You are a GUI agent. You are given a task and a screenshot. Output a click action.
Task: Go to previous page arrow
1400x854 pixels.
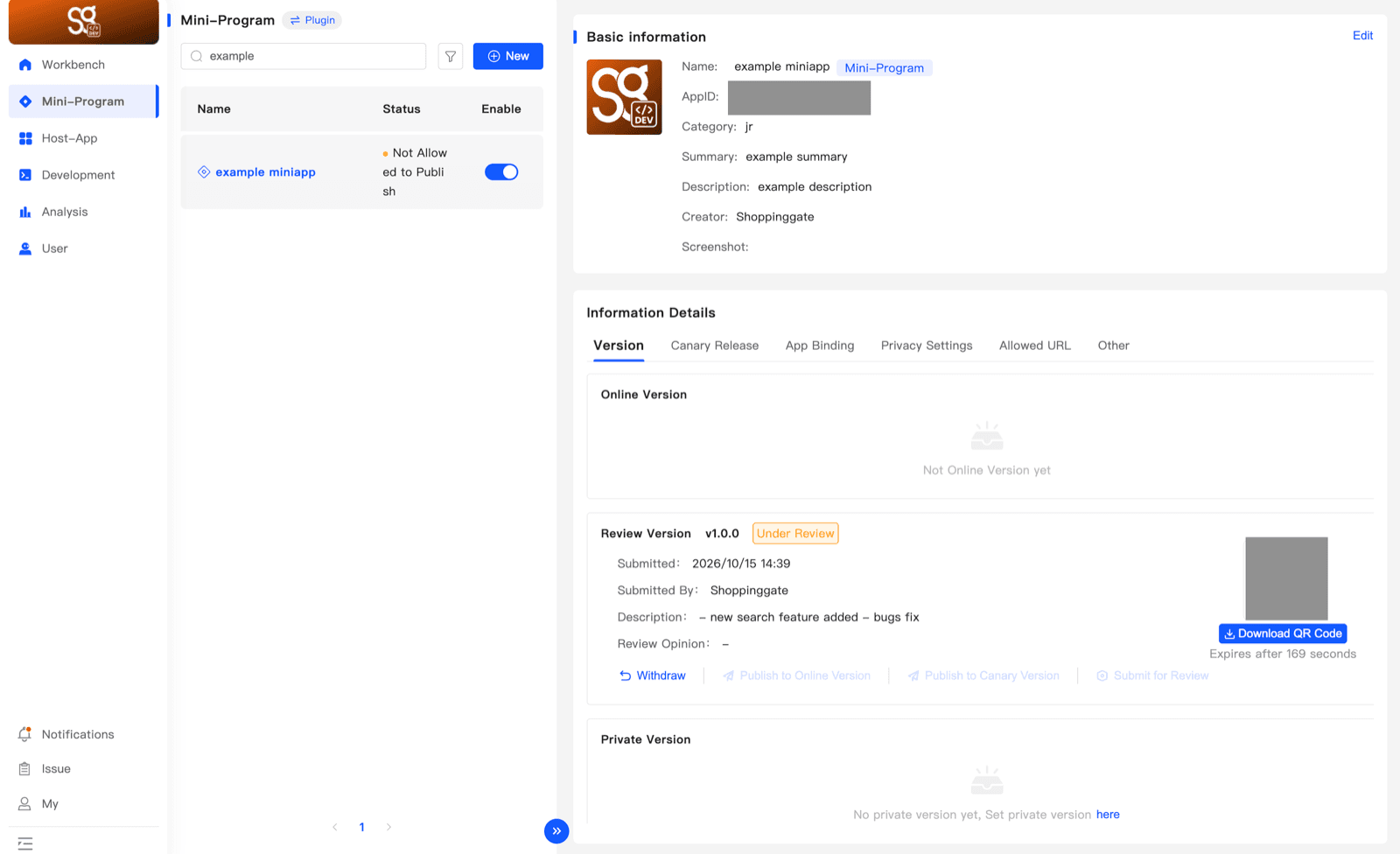coord(335,827)
